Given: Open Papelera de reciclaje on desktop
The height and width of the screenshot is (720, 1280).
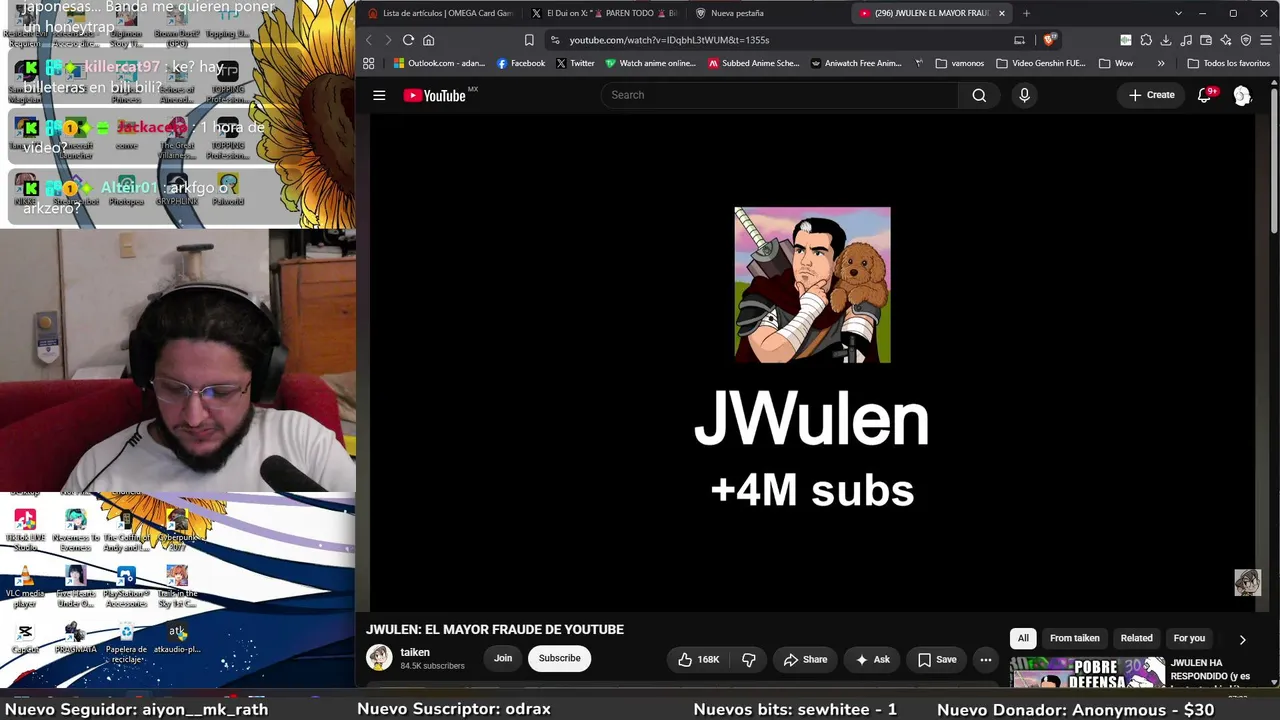Looking at the screenshot, I should (126, 642).
